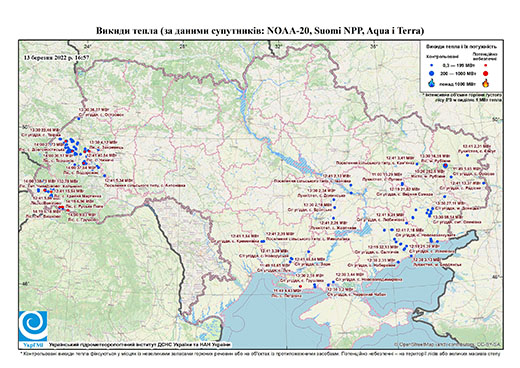Click the small blue dot legend symbol
Image resolution: width=520 pixels, height=368 pixels.
tap(432, 65)
